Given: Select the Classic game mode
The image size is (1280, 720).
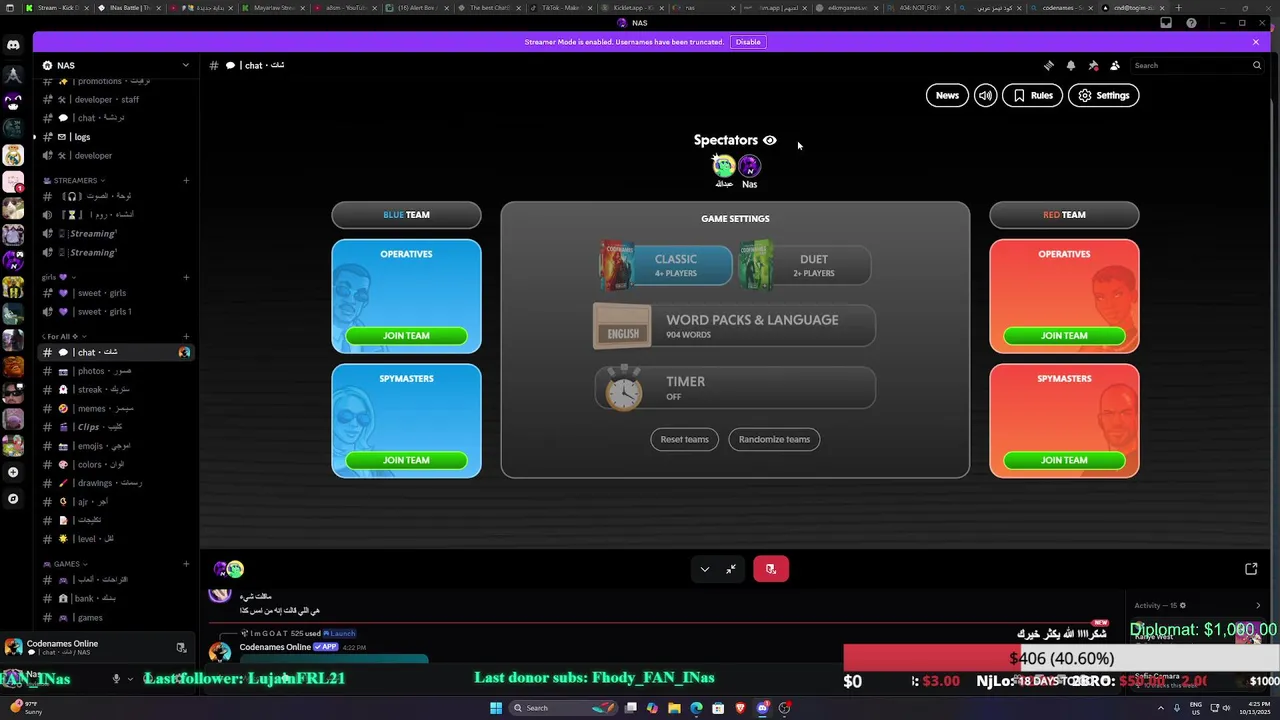Looking at the screenshot, I should click(666, 265).
